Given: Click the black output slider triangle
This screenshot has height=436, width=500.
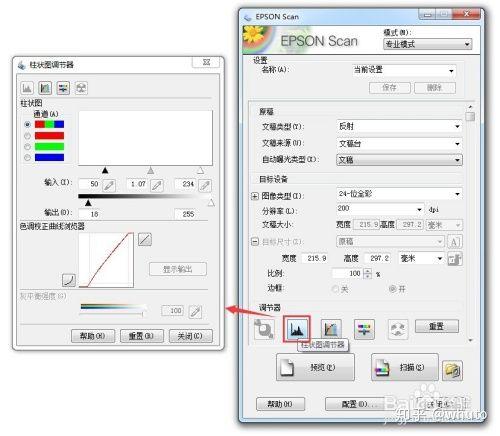Looking at the screenshot, I should (x=88, y=203).
